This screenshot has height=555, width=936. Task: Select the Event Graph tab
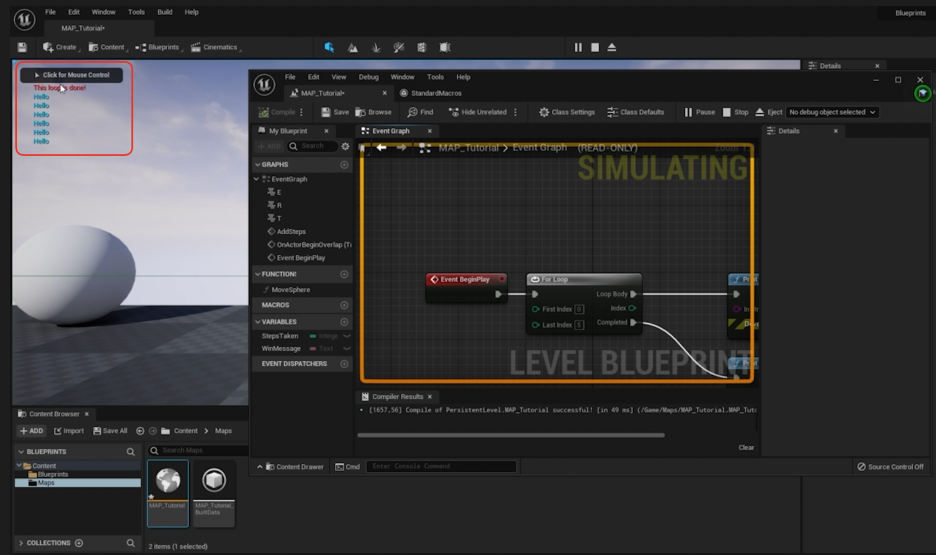point(392,131)
